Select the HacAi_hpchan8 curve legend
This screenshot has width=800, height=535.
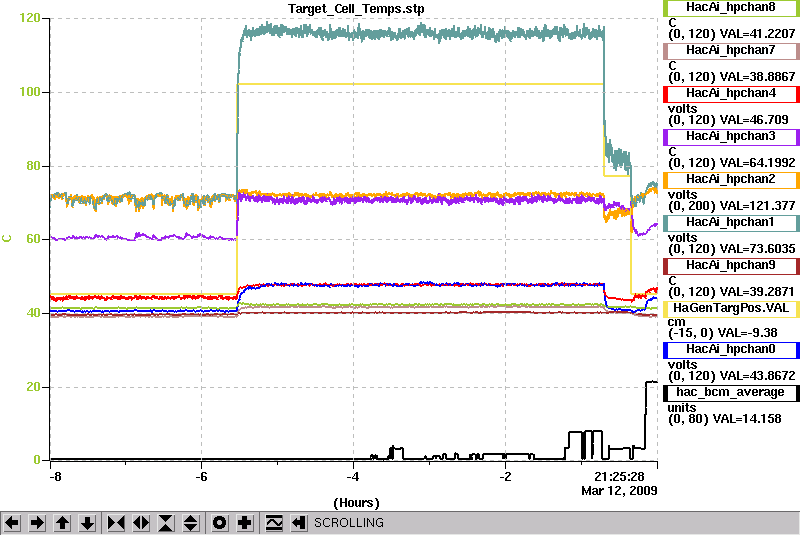click(x=731, y=8)
